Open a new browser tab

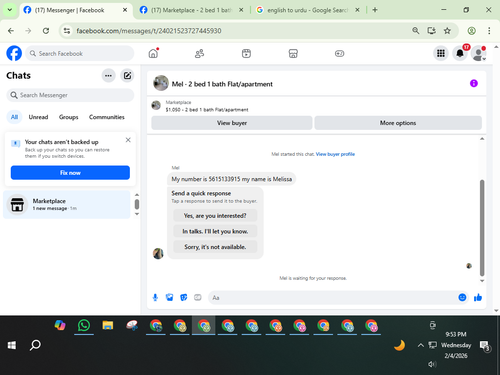click(x=375, y=10)
